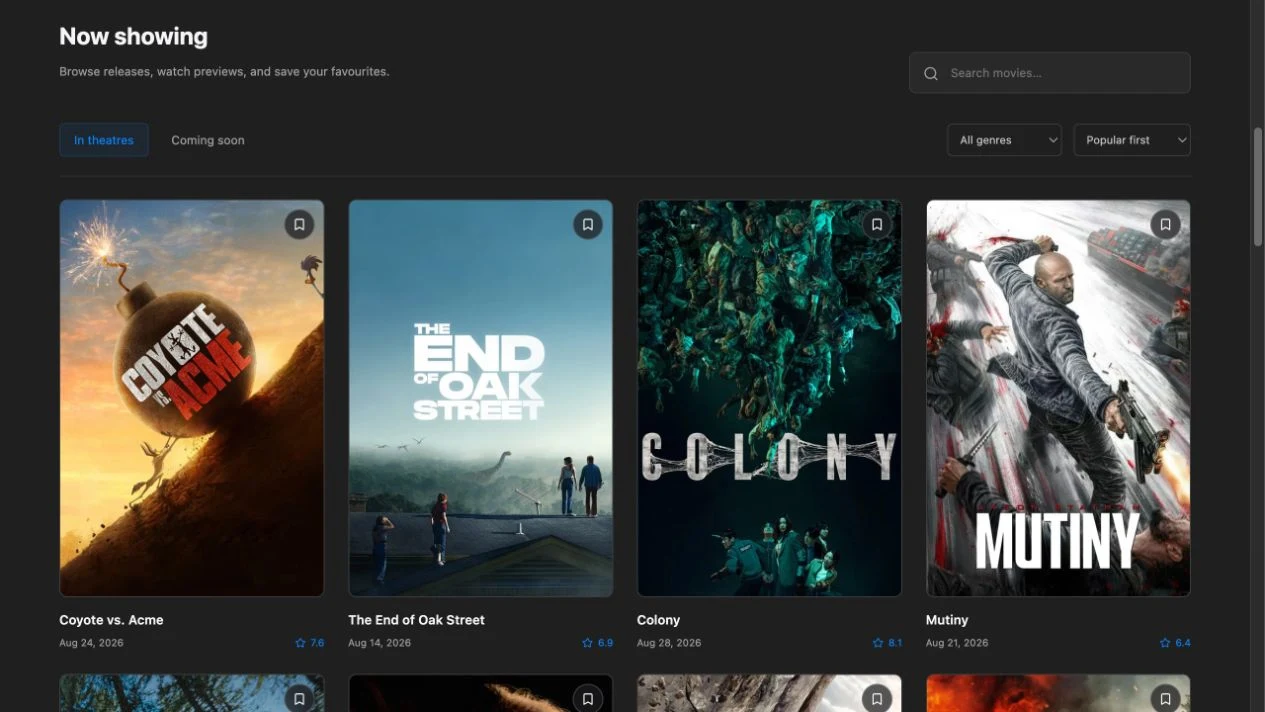Switch to the In theatres tab
The height and width of the screenshot is (712, 1265).
104,140
